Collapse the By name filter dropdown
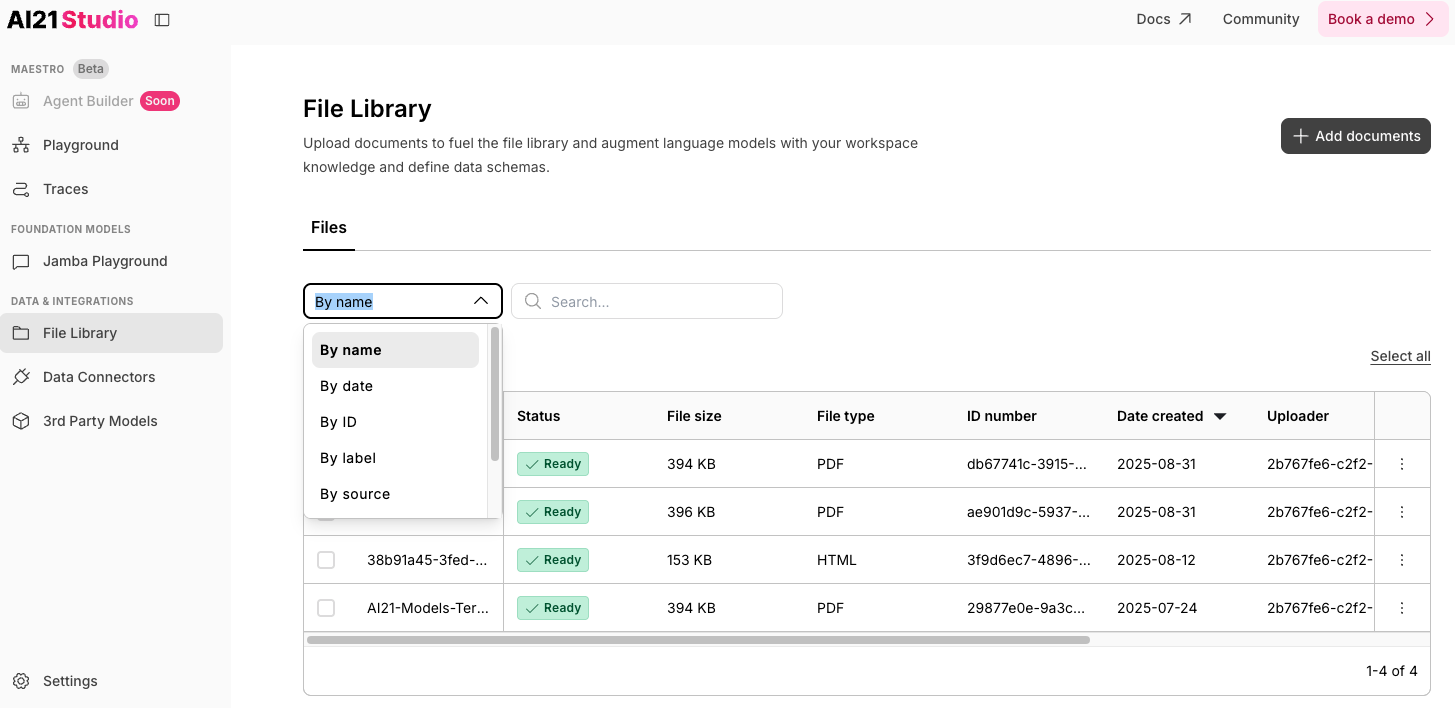 pos(481,301)
